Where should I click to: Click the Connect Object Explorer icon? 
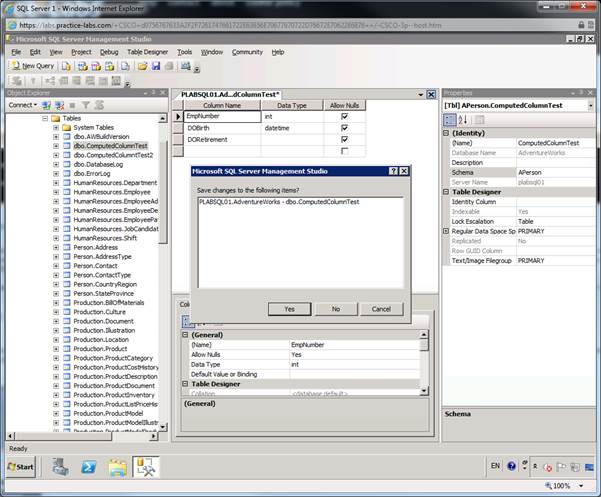(x=46, y=105)
